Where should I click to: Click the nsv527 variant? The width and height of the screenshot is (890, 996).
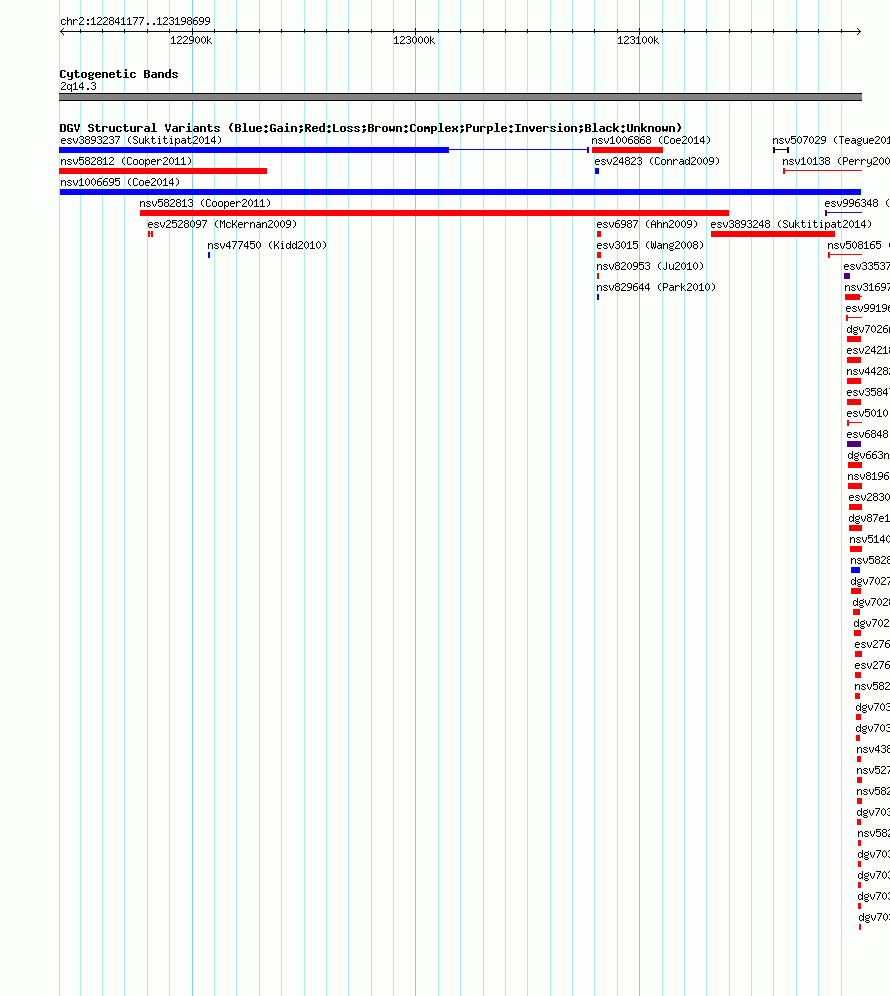click(x=860, y=779)
